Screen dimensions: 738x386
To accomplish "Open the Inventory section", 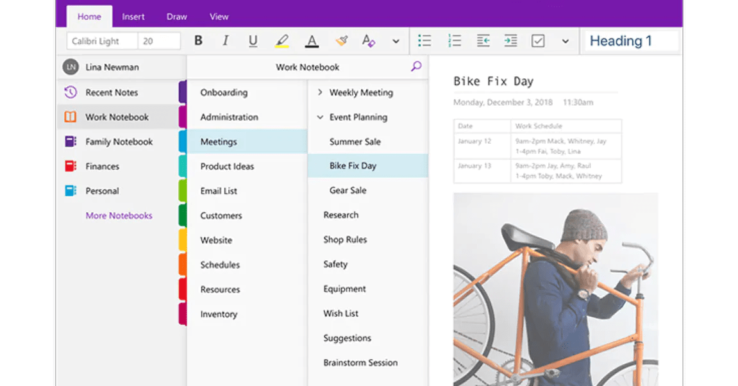I will (x=247, y=314).
